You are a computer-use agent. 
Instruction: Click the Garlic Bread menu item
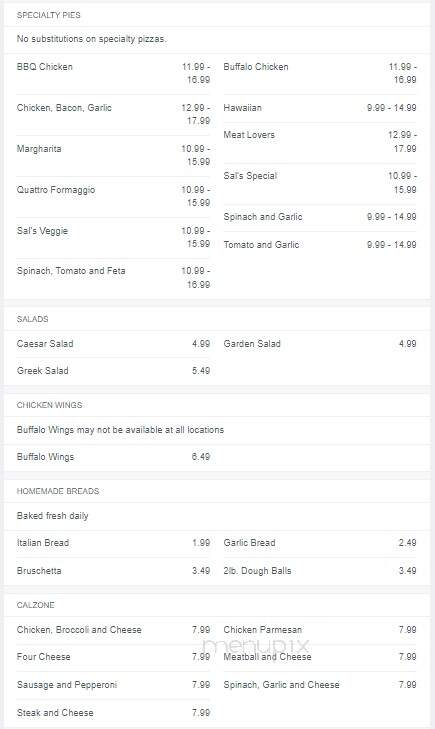(249, 543)
